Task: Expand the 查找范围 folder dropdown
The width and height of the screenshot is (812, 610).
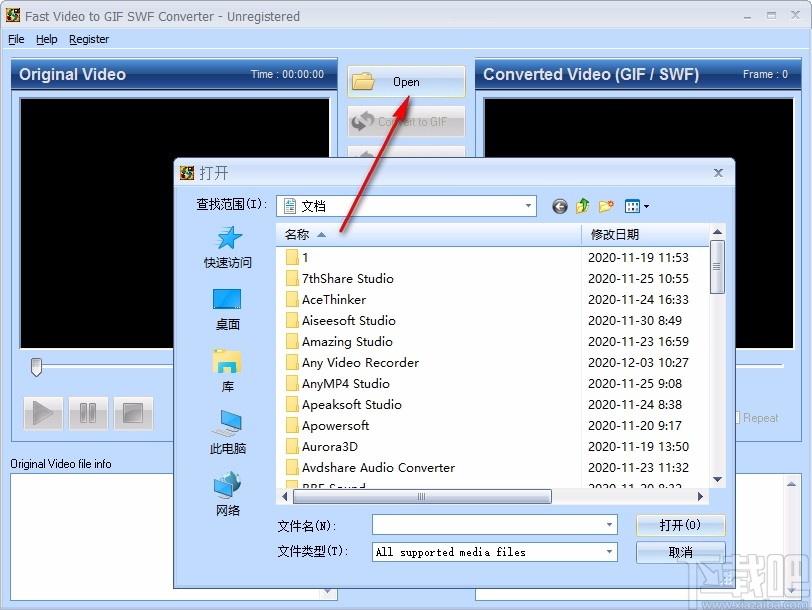Action: [x=528, y=206]
